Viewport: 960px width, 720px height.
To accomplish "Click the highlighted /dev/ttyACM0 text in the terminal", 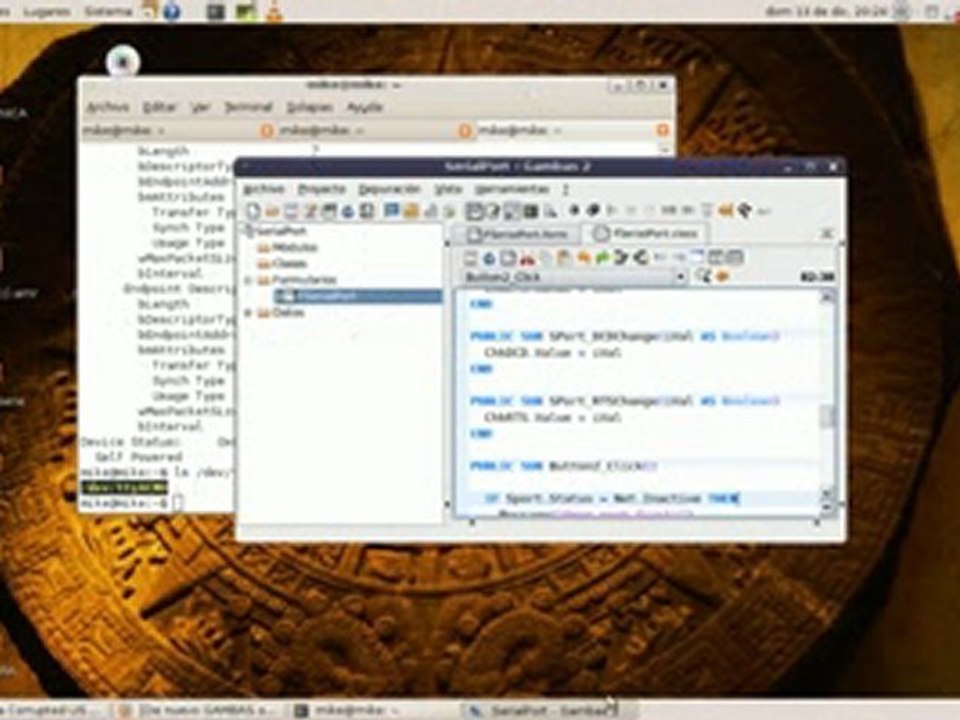I will pos(125,487).
